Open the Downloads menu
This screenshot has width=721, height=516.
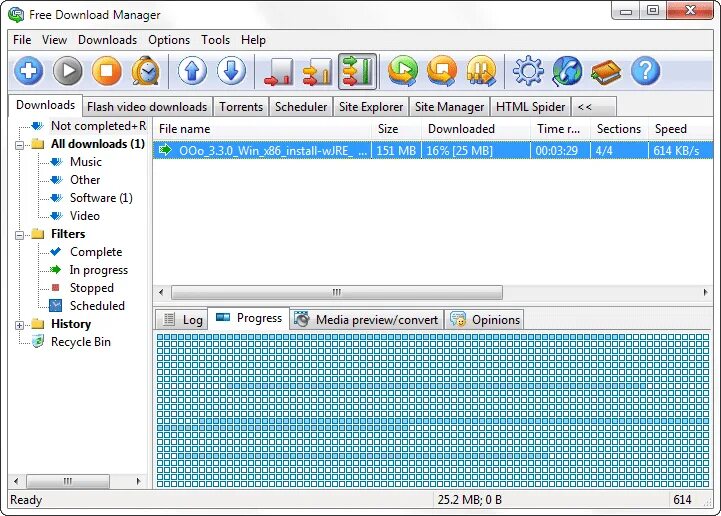pyautogui.click(x=108, y=40)
